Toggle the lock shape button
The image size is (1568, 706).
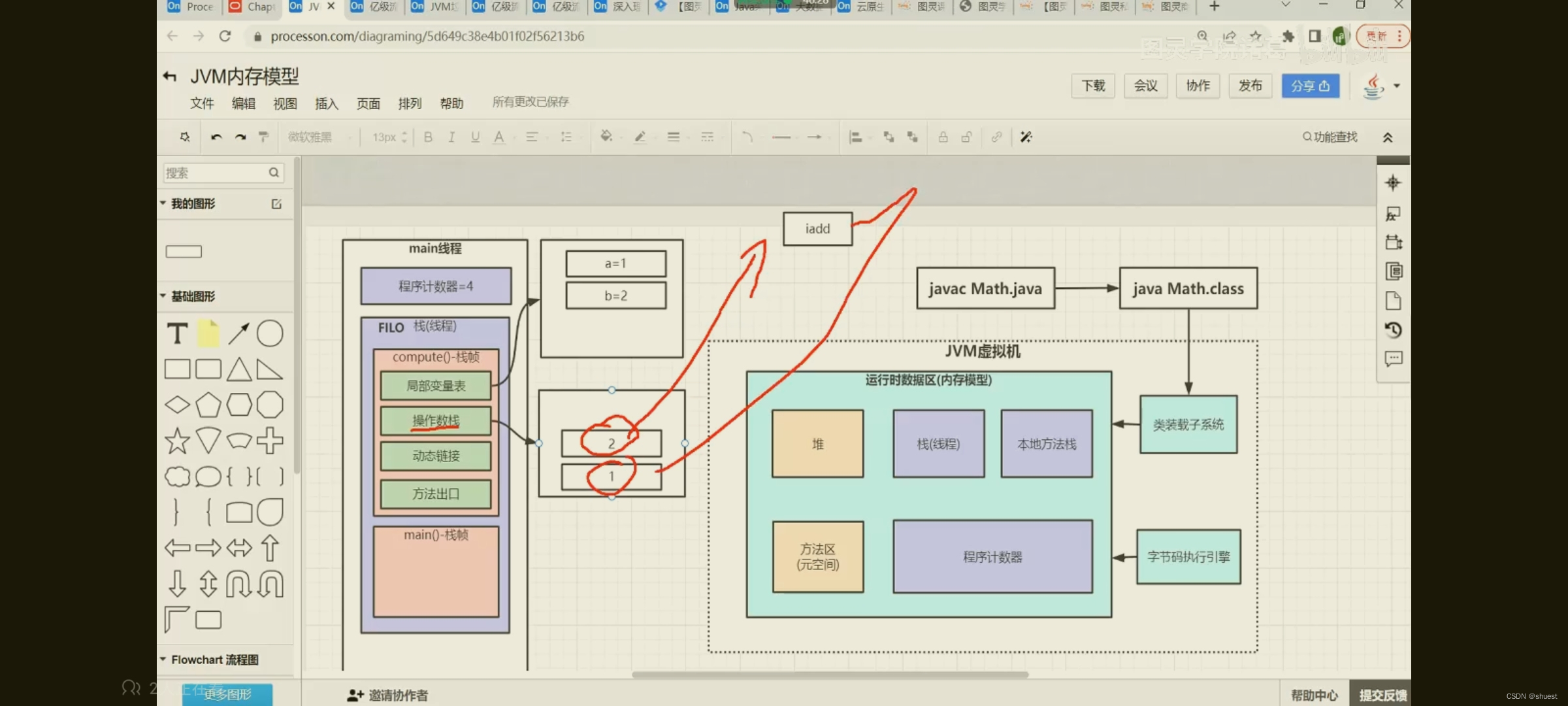(x=943, y=137)
